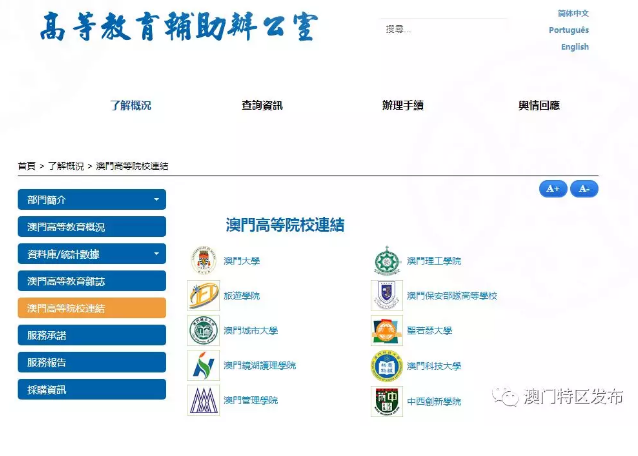Click the security forces academy crest
Viewport: 638px width, 456px height.
387,295
